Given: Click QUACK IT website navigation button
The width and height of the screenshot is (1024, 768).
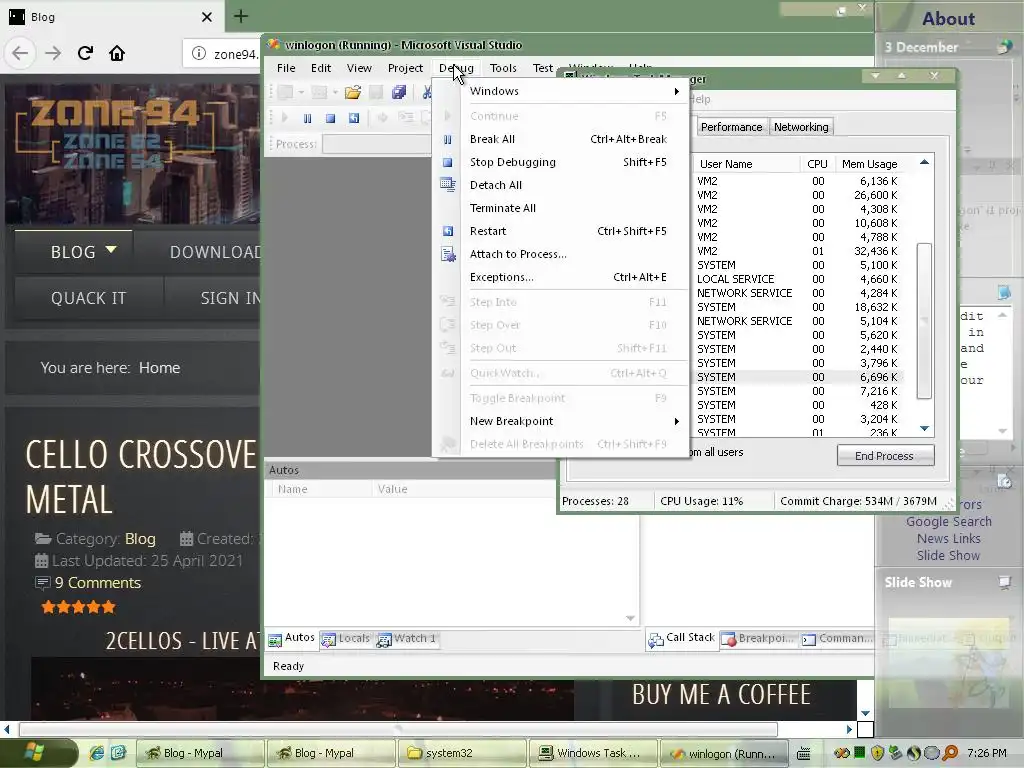Looking at the screenshot, I should tap(88, 298).
